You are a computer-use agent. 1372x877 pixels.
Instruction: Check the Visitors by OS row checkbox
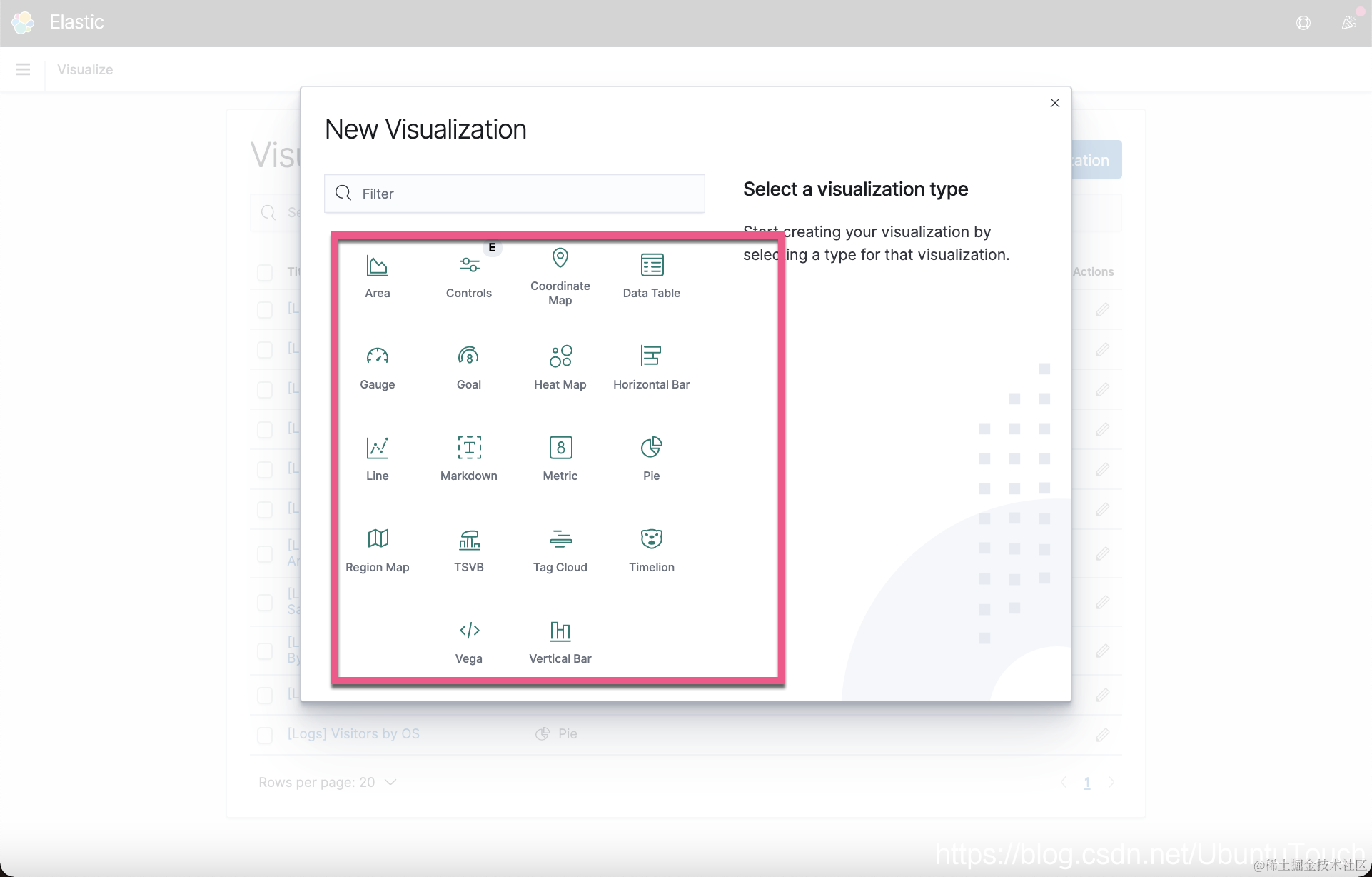265,735
